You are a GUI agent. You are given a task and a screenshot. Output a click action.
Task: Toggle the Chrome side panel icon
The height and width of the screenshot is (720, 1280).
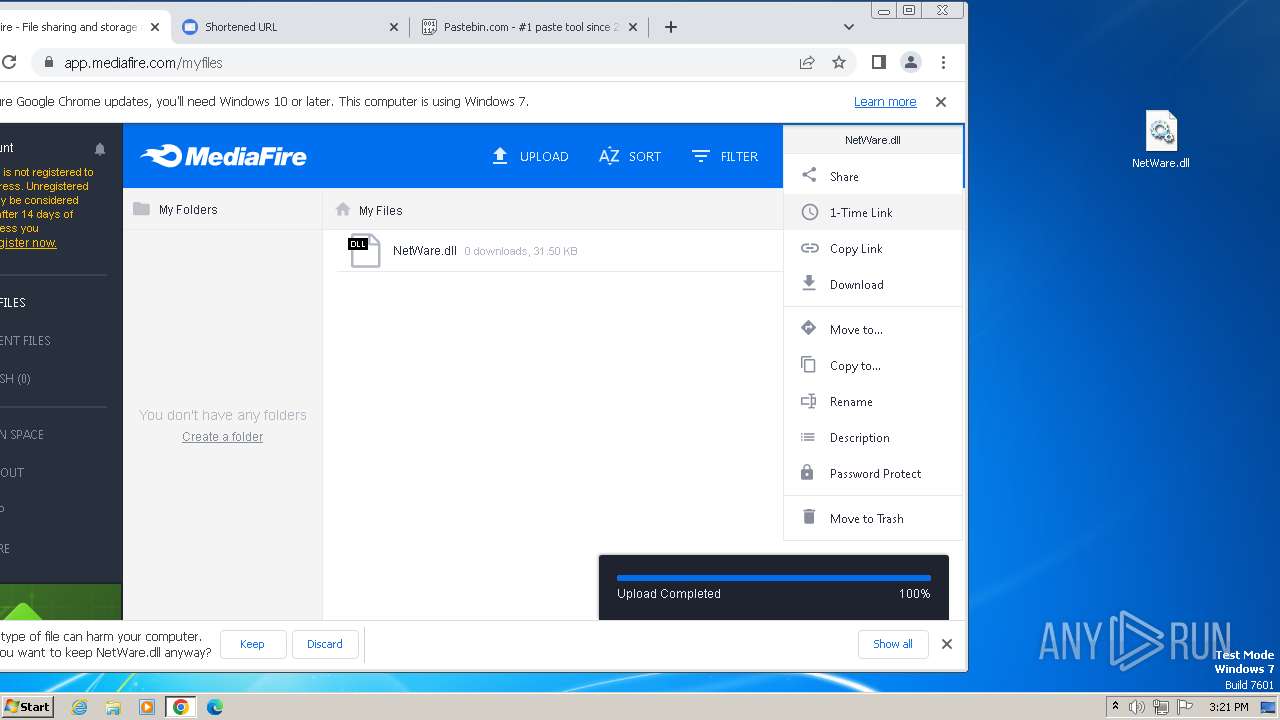pyautogui.click(x=879, y=62)
